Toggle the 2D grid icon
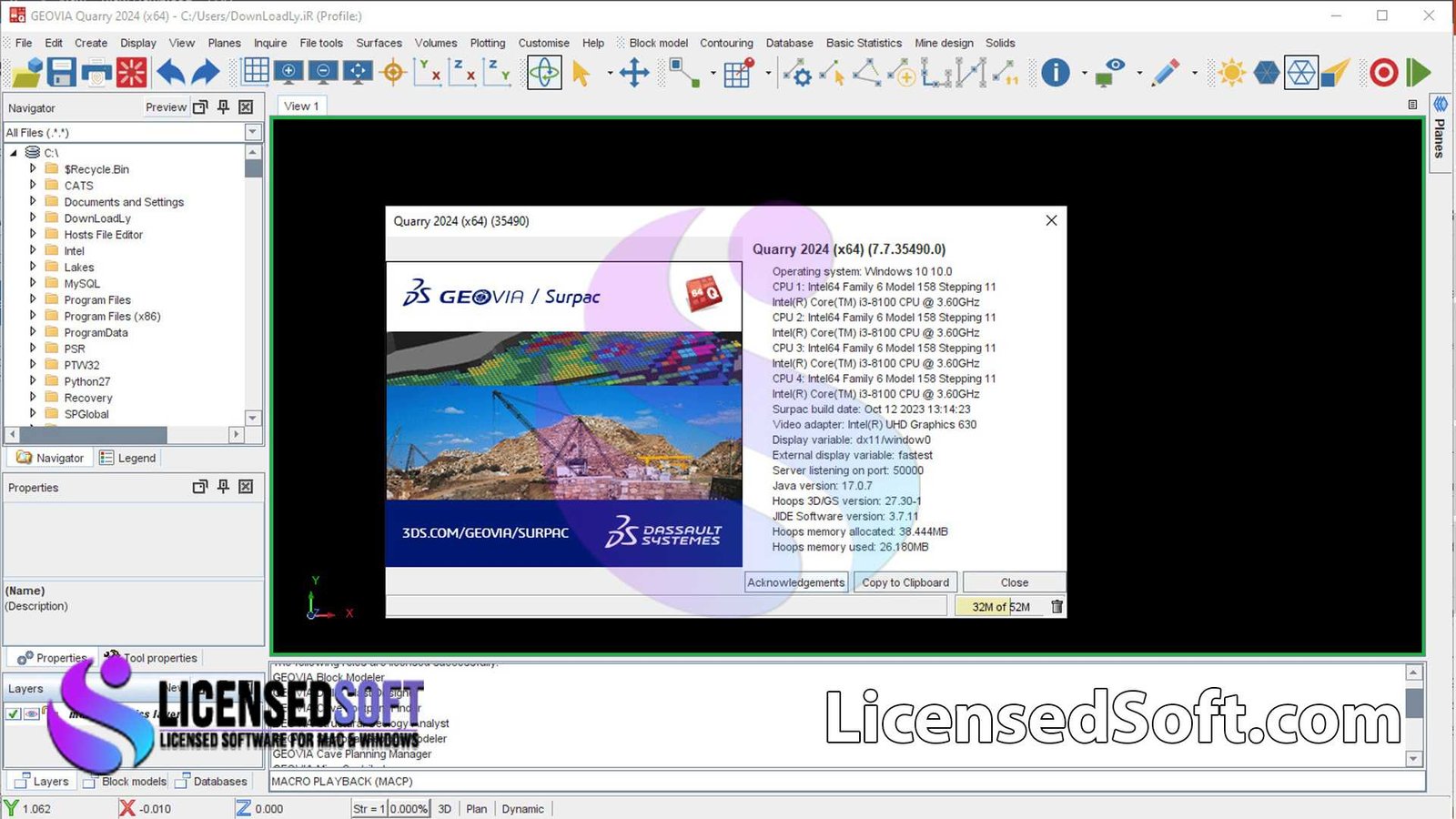The height and width of the screenshot is (819, 1456). click(256, 72)
